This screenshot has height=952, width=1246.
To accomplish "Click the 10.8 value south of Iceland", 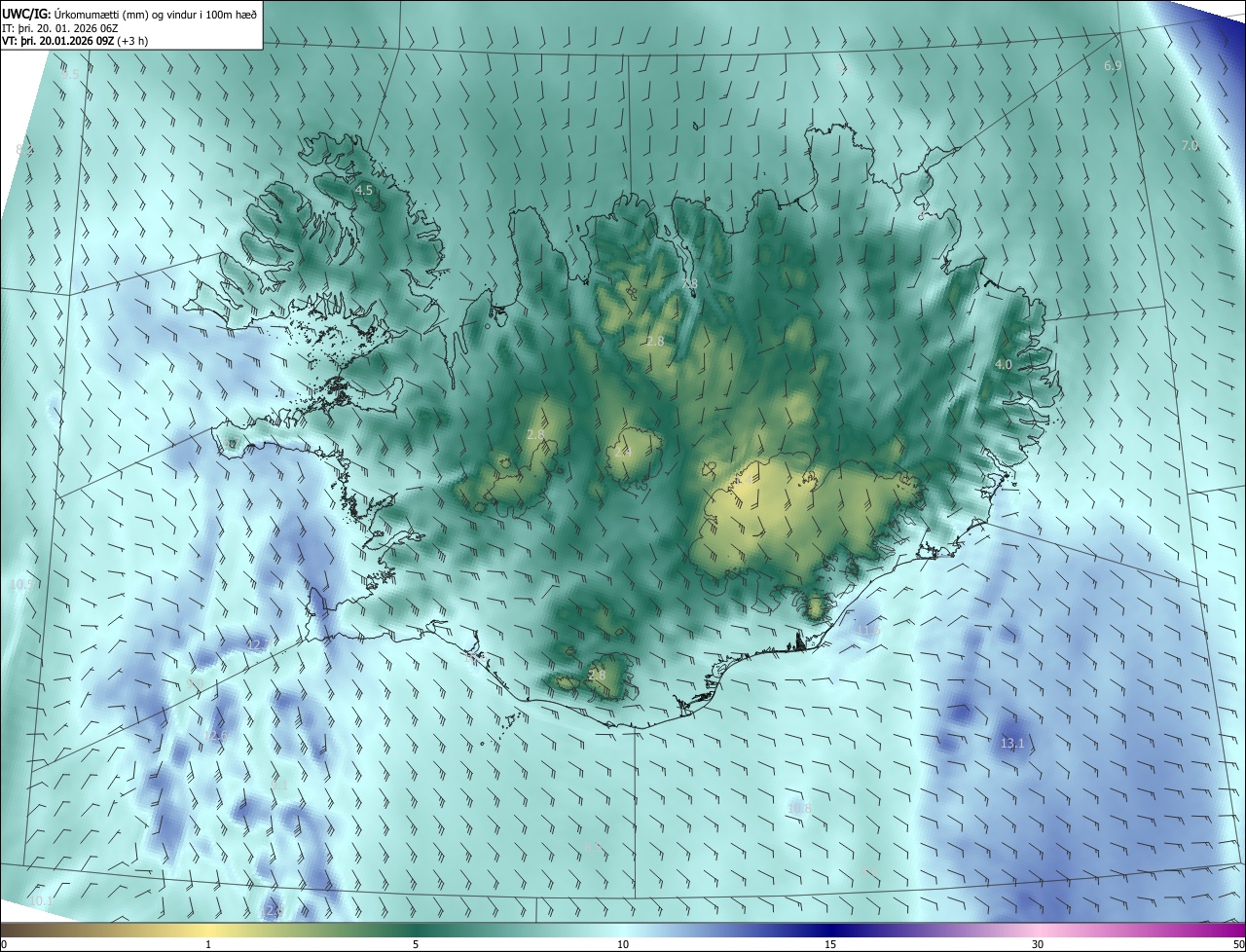I will tap(799, 808).
